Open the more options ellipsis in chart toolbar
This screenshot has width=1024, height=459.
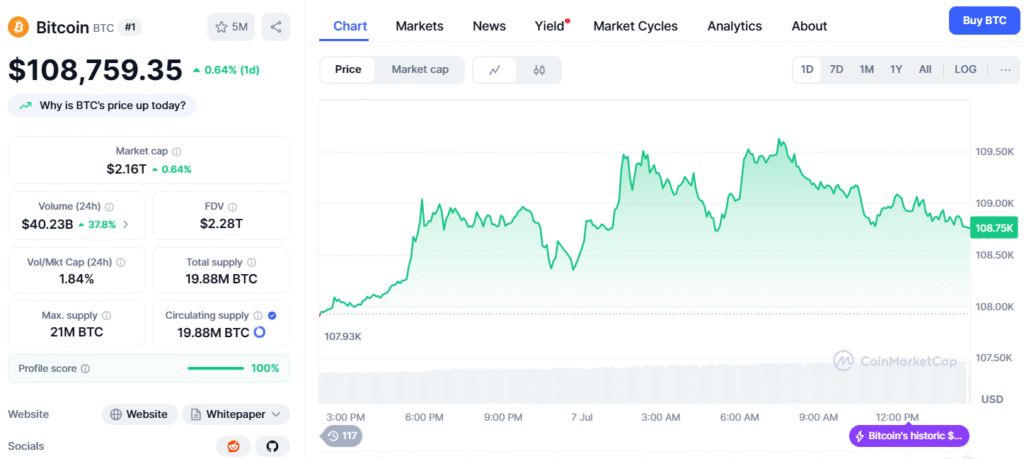coord(1005,69)
